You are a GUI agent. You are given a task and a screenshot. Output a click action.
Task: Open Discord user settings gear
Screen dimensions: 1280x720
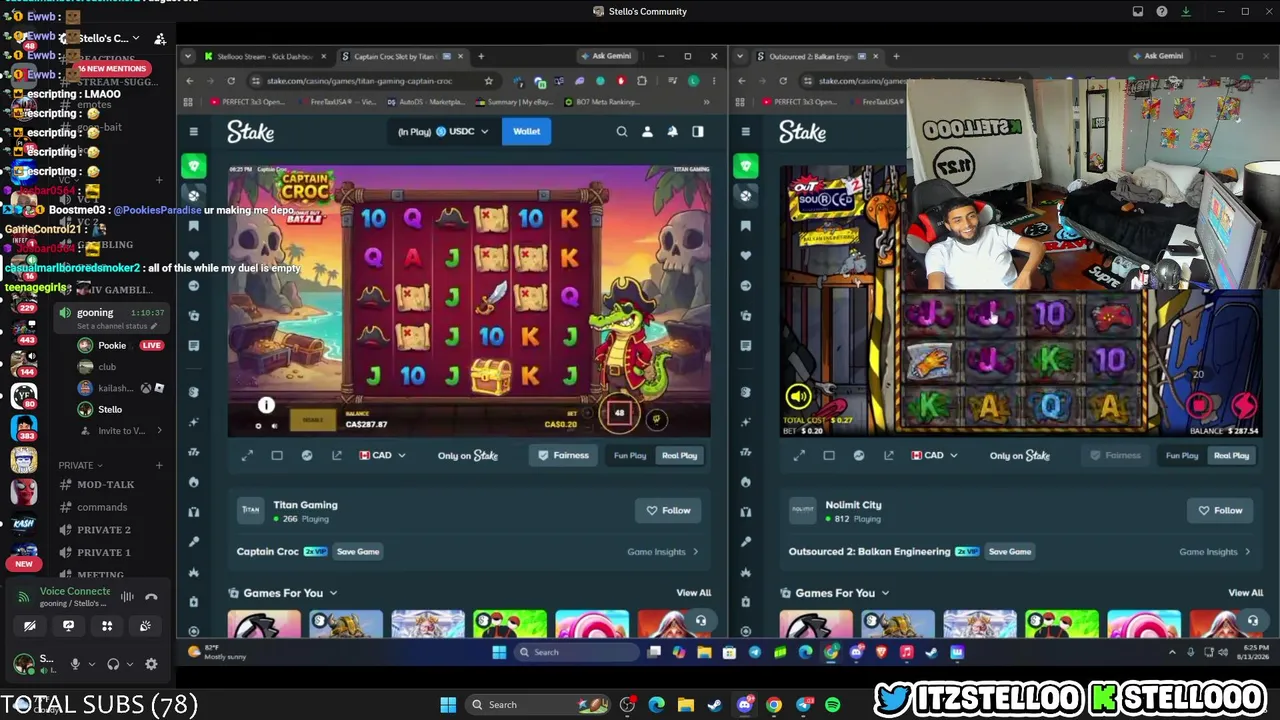(x=151, y=664)
